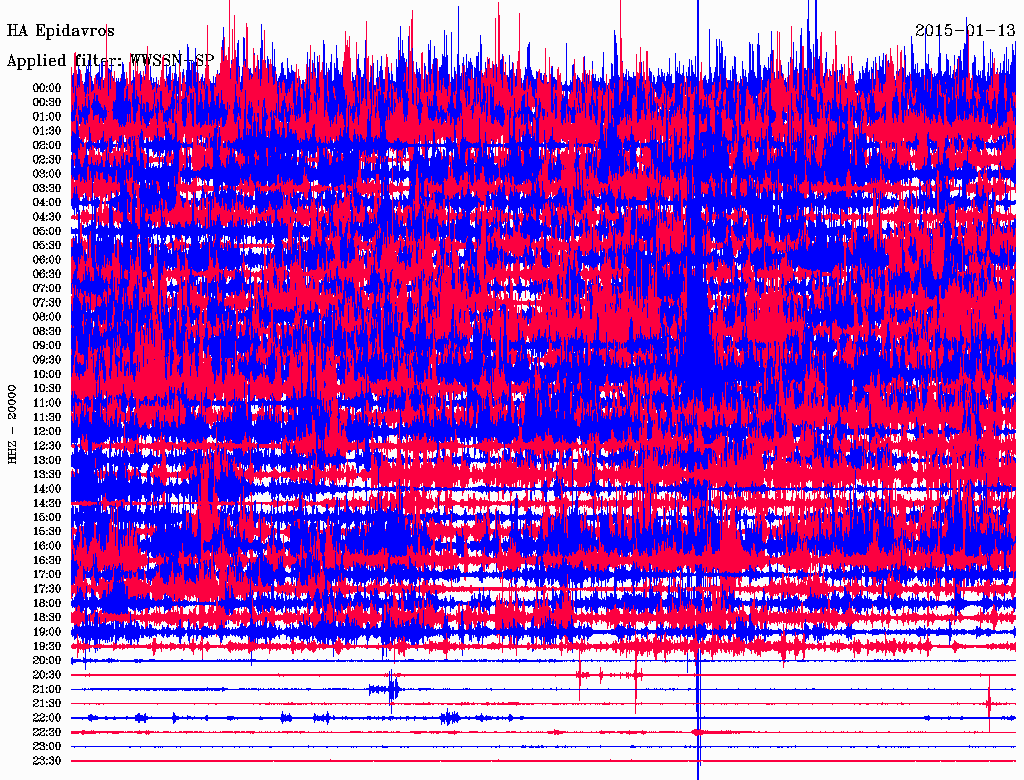
Task: Select the 04:00 time row label
Action: pos(47,203)
